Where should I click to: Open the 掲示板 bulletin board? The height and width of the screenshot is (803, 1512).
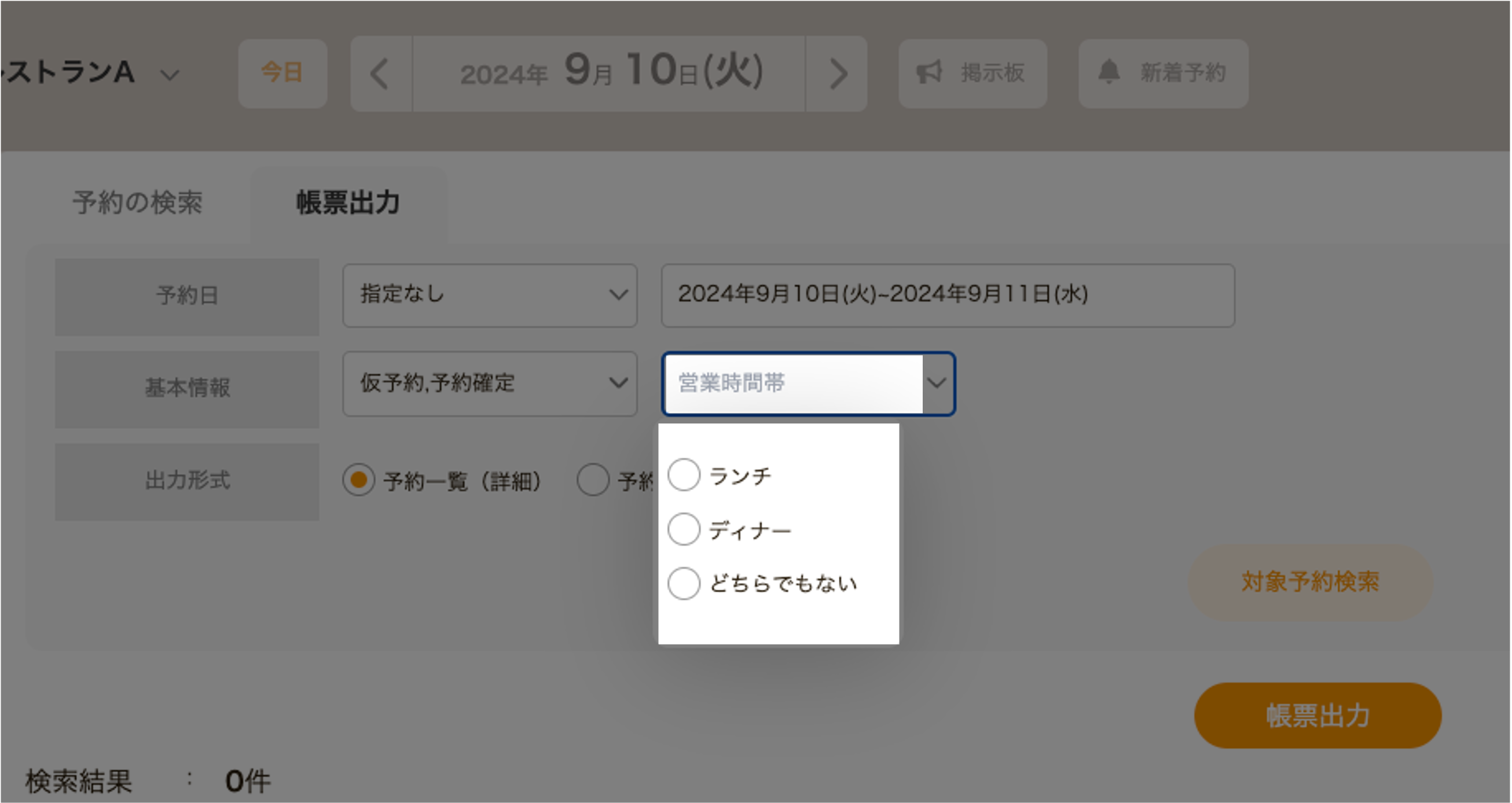(x=972, y=73)
